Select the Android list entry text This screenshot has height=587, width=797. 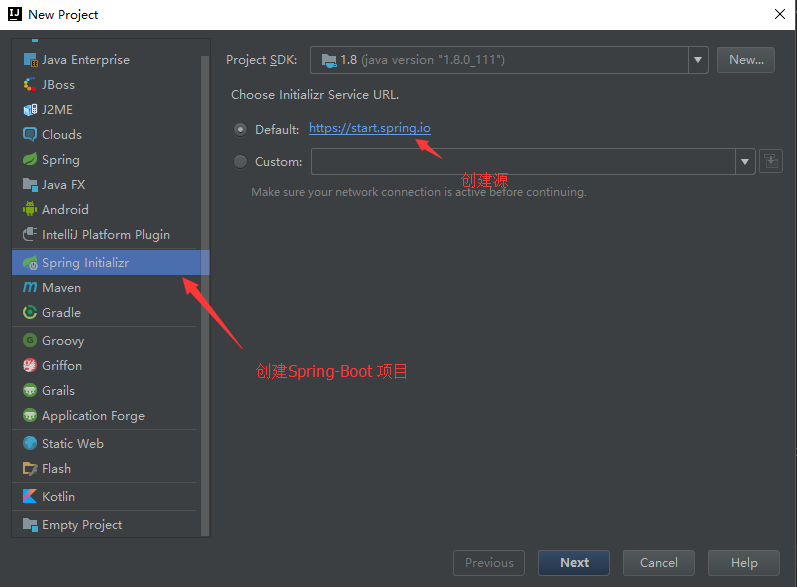pyautogui.click(x=65, y=209)
